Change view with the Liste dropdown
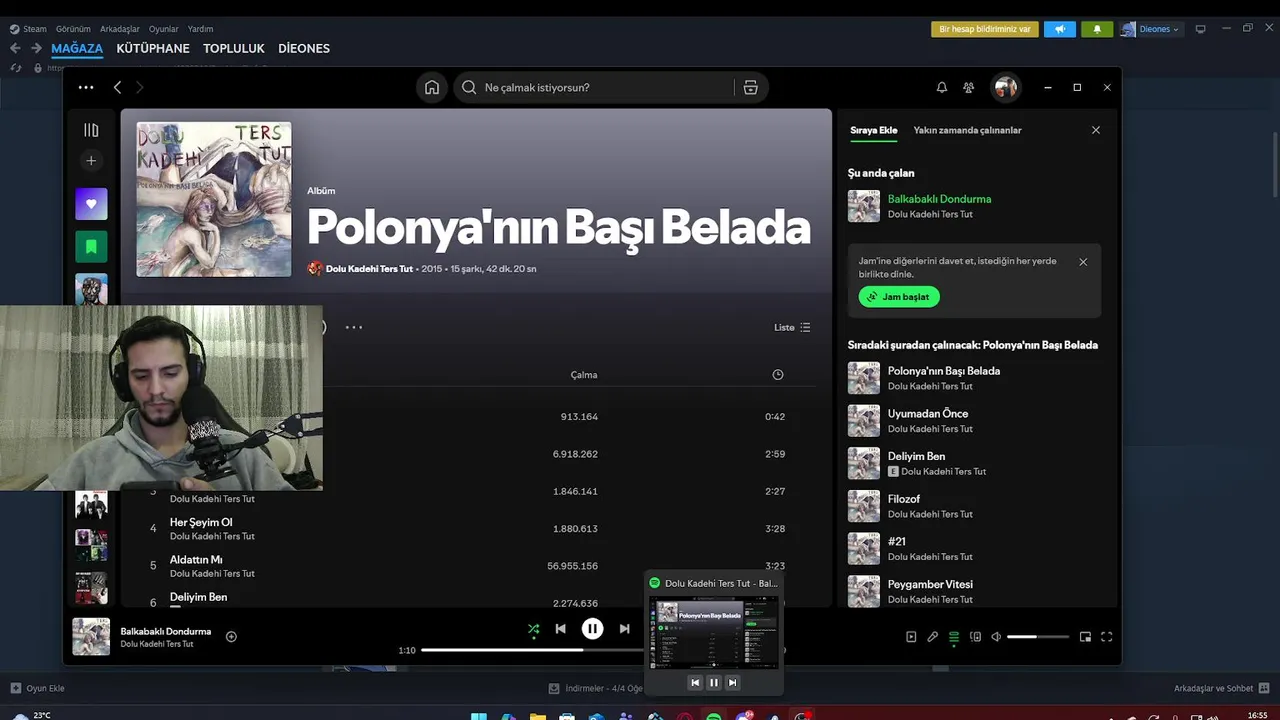1280x720 pixels. 792,328
